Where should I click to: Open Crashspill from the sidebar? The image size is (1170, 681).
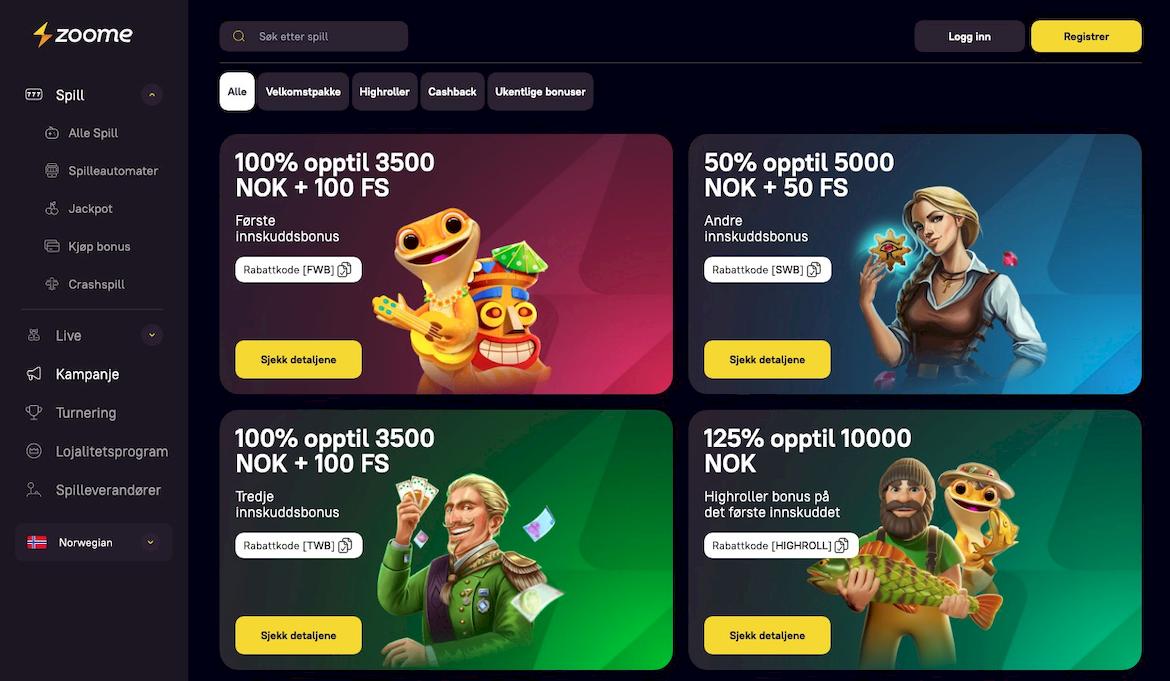point(96,285)
